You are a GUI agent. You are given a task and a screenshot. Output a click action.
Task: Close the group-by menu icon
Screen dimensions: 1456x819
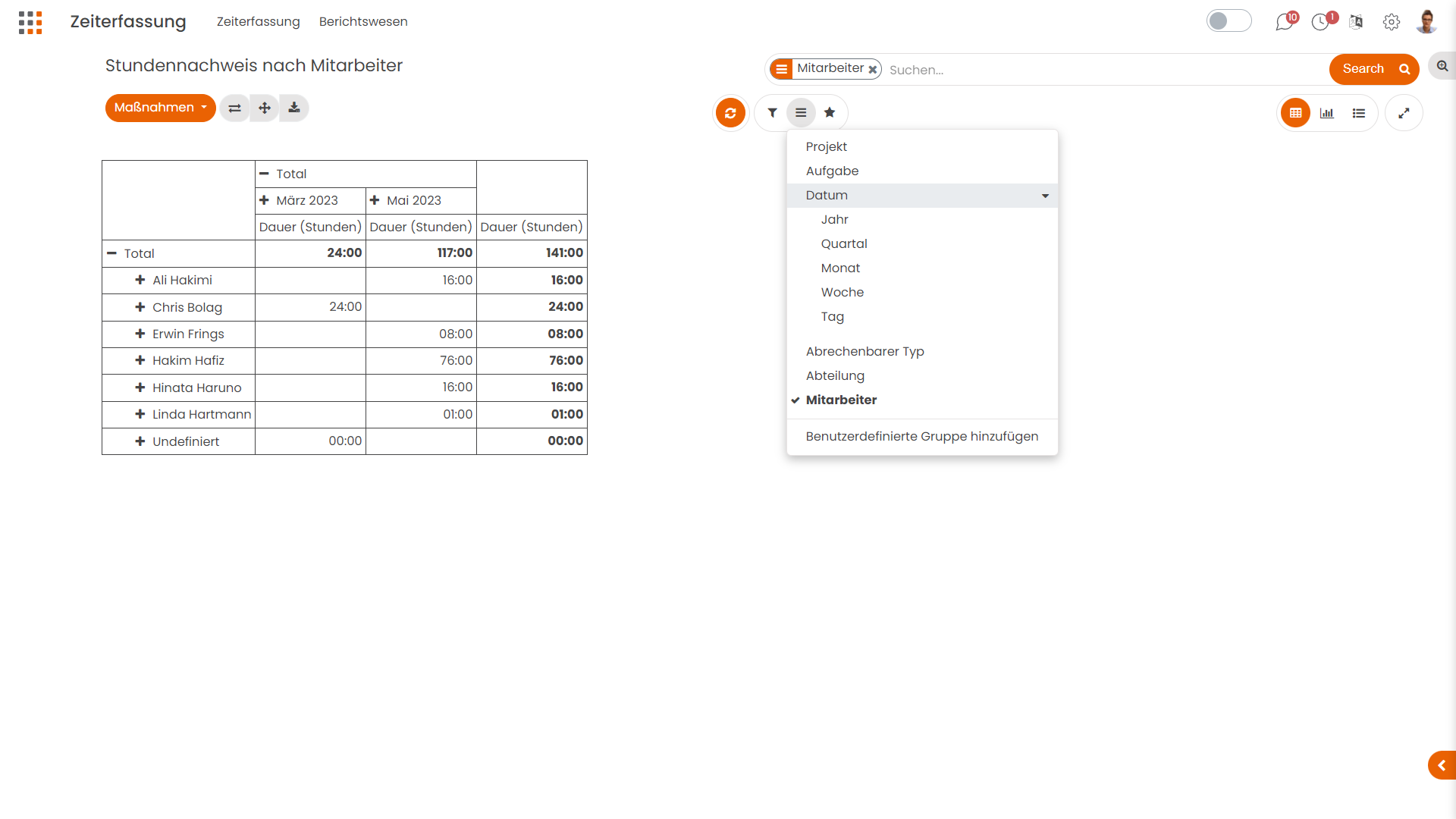click(x=801, y=113)
